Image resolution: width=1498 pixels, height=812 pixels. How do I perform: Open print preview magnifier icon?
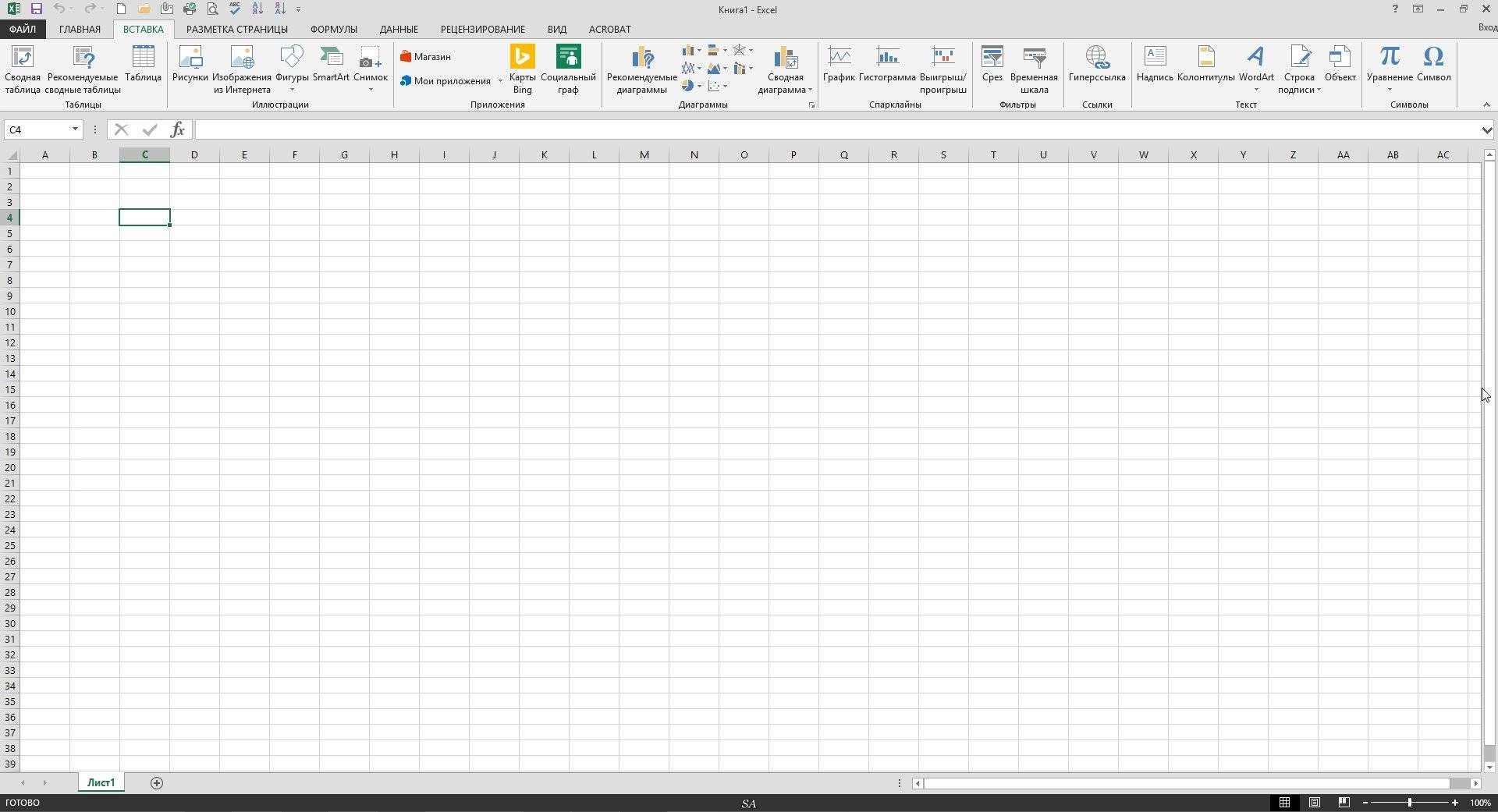point(212,9)
